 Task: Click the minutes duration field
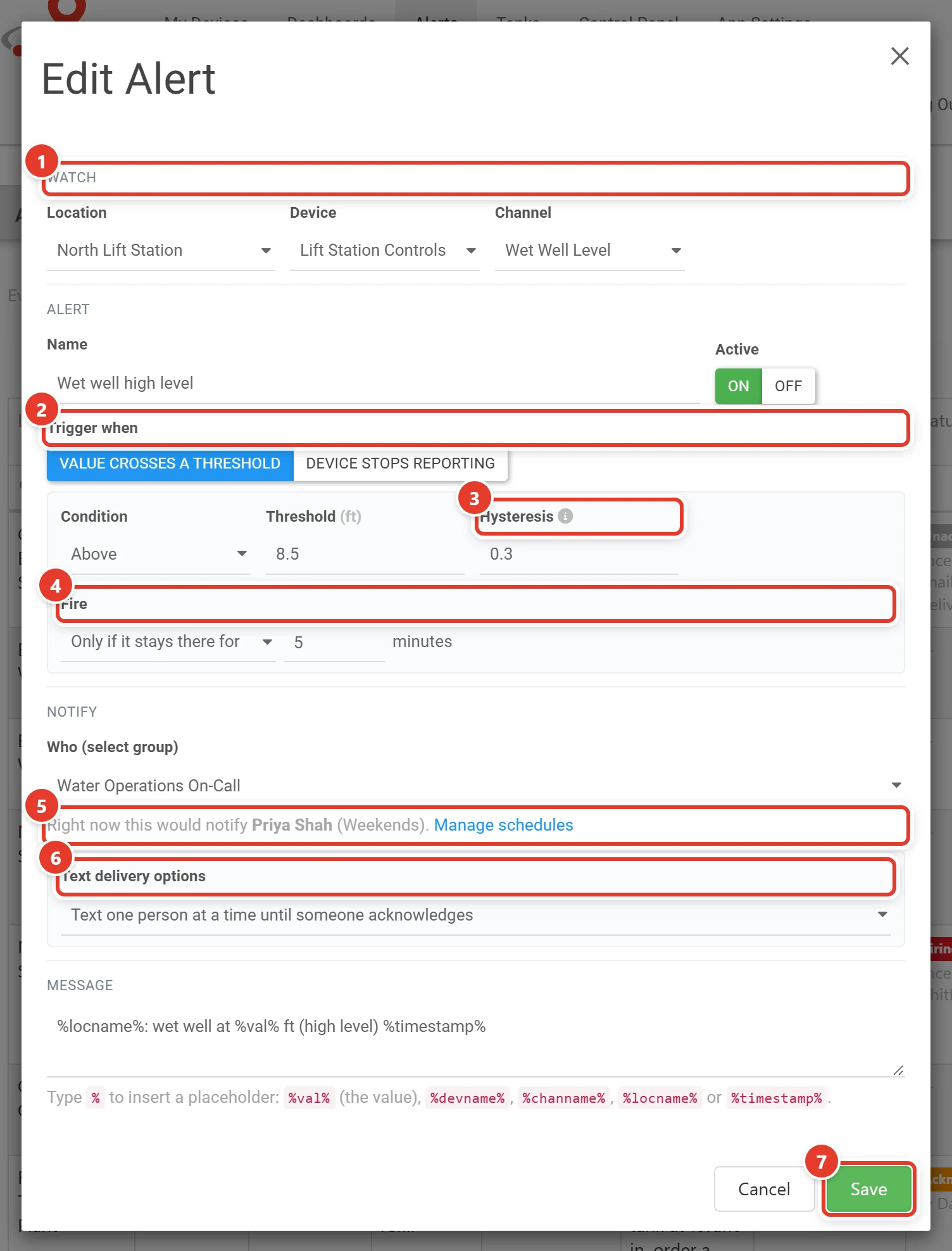(x=334, y=643)
